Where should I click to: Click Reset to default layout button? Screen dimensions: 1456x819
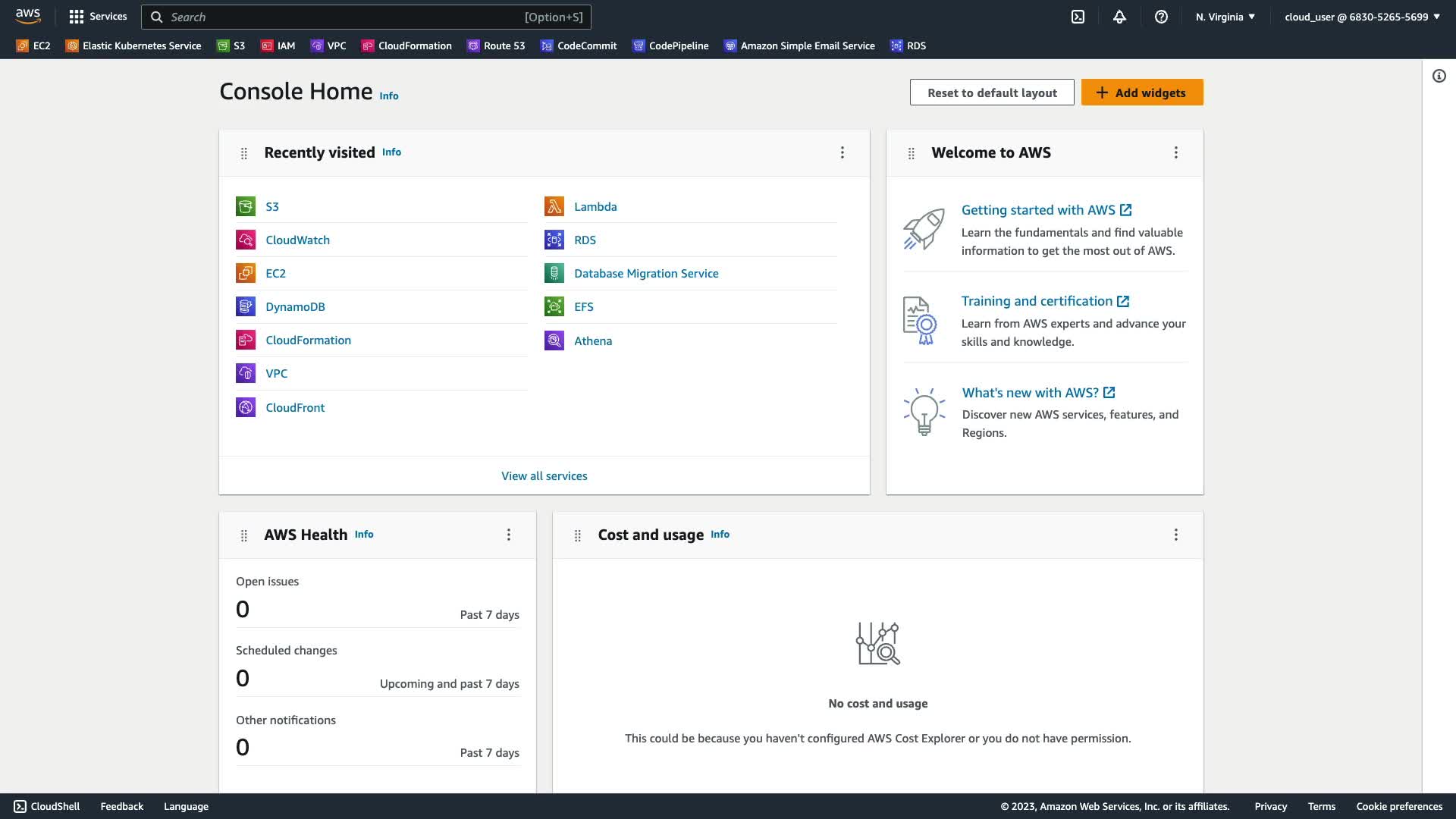tap(991, 93)
